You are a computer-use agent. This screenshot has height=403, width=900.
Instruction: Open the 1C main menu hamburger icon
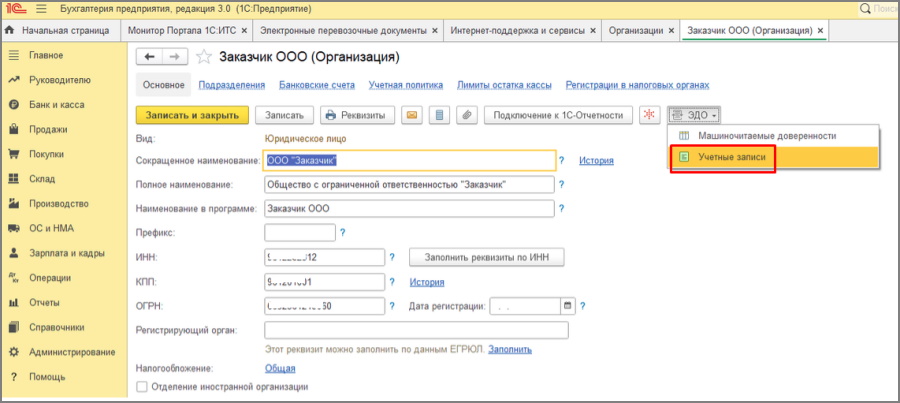click(41, 9)
